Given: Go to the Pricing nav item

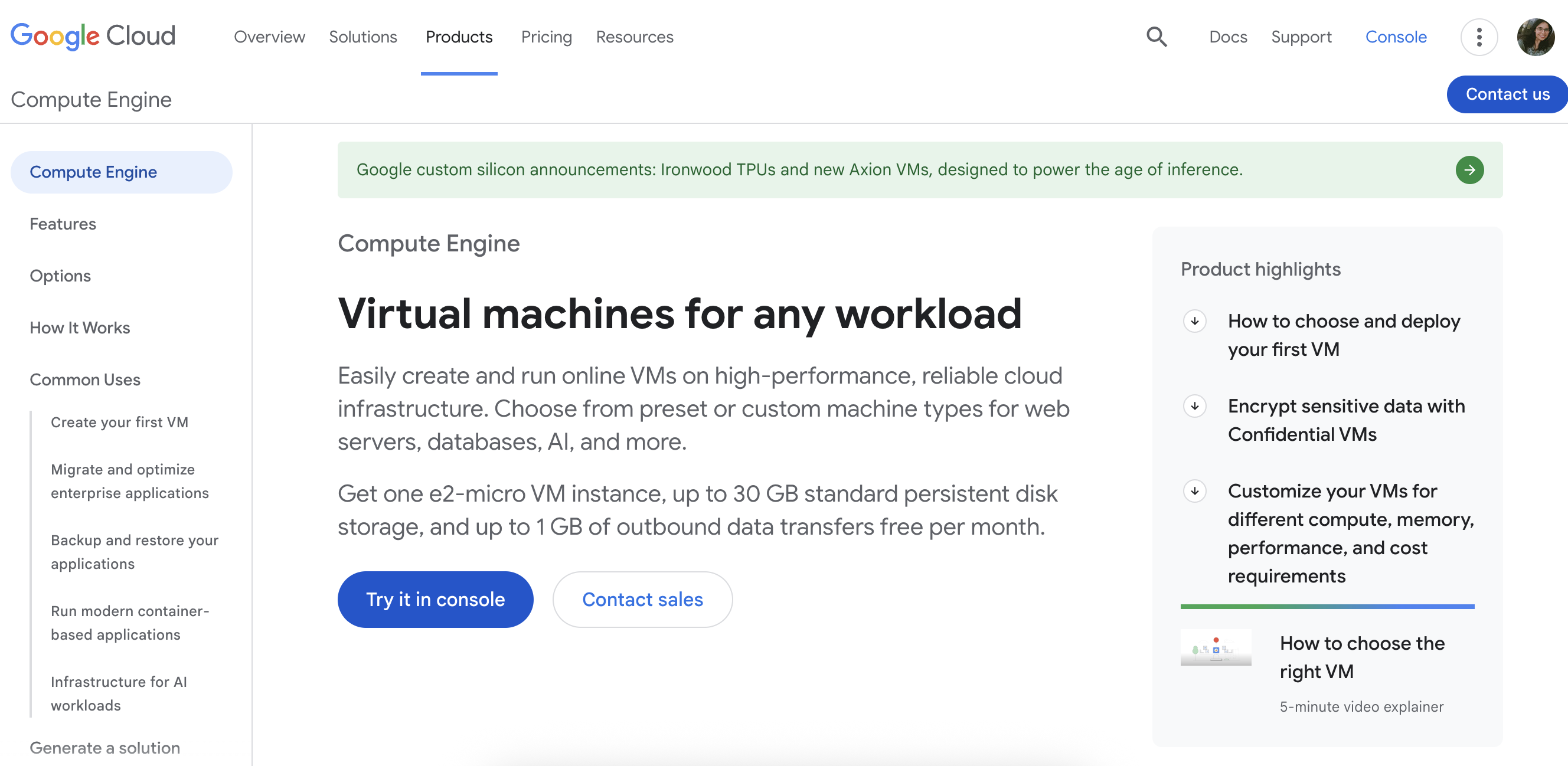Looking at the screenshot, I should (x=546, y=37).
